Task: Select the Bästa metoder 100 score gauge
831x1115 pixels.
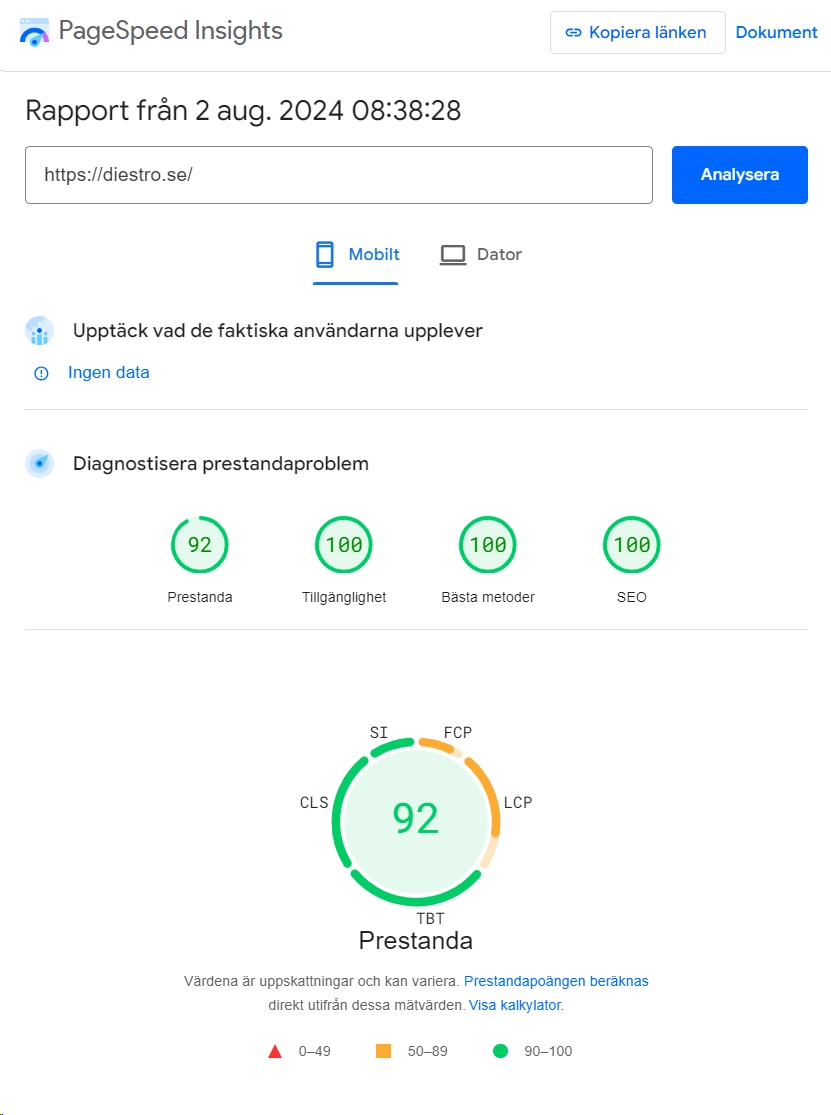Action: (x=488, y=545)
